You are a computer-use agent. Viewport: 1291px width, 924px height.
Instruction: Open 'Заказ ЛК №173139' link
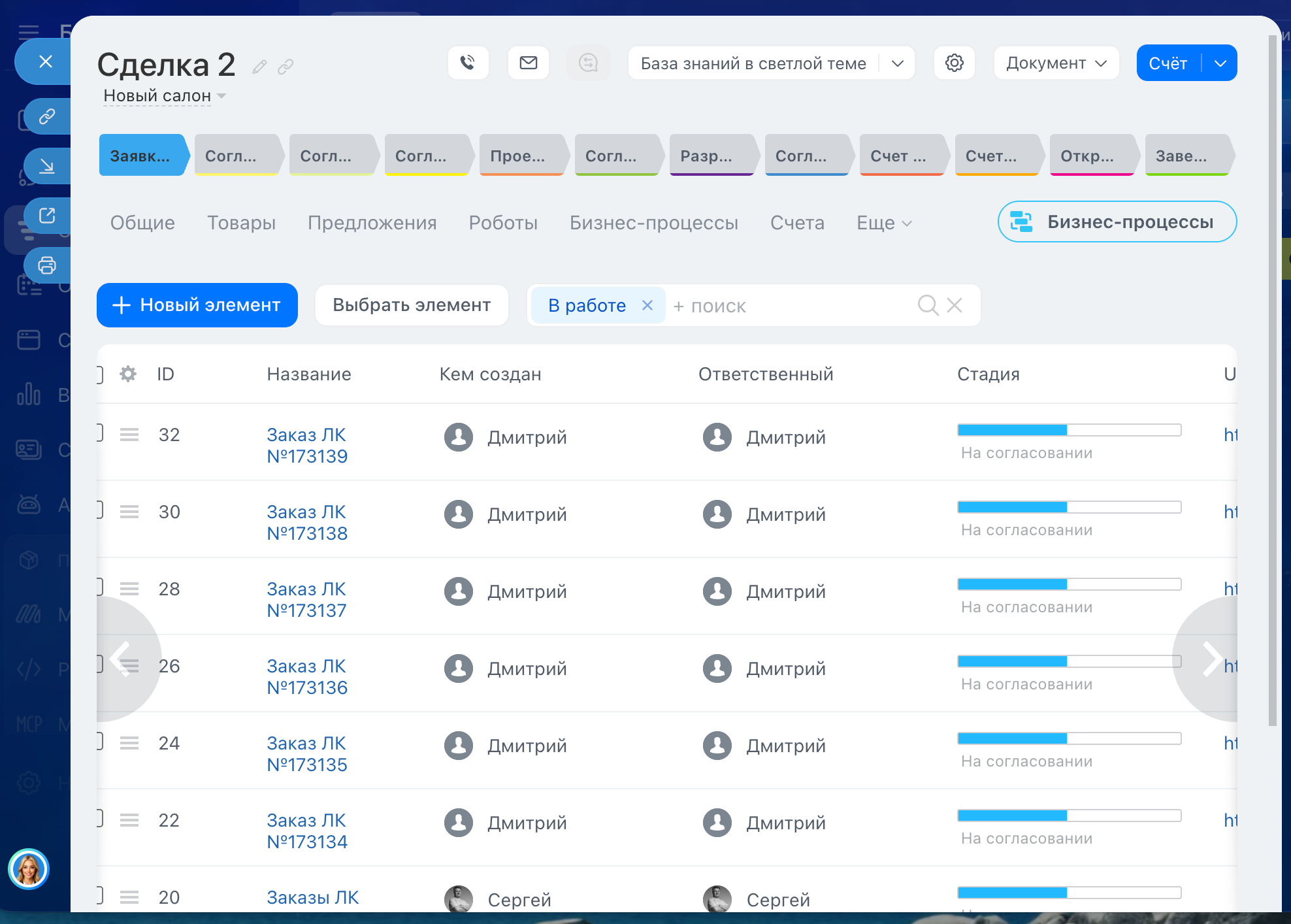[x=307, y=446]
